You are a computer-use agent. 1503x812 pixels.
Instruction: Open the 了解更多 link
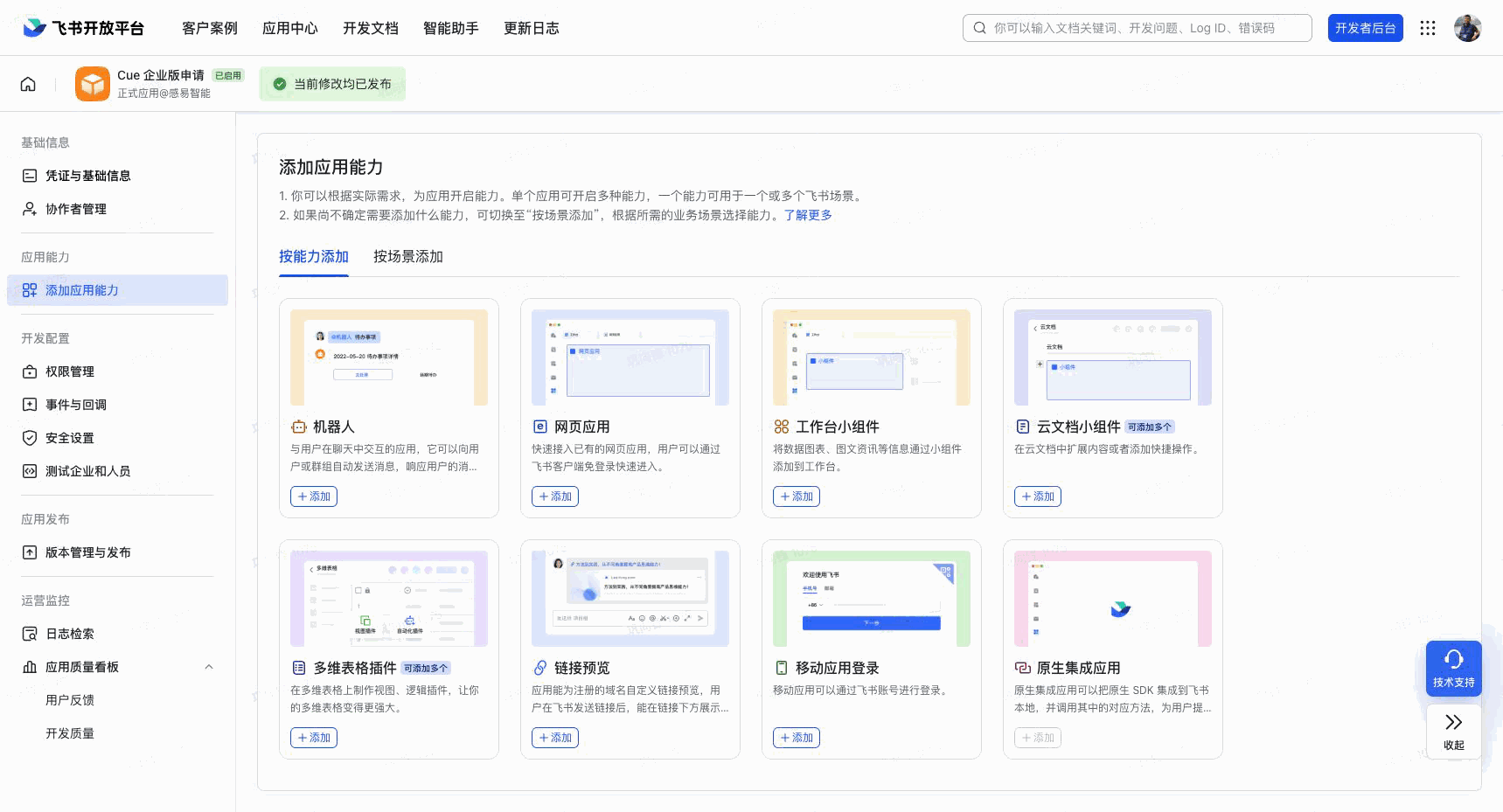click(808, 215)
